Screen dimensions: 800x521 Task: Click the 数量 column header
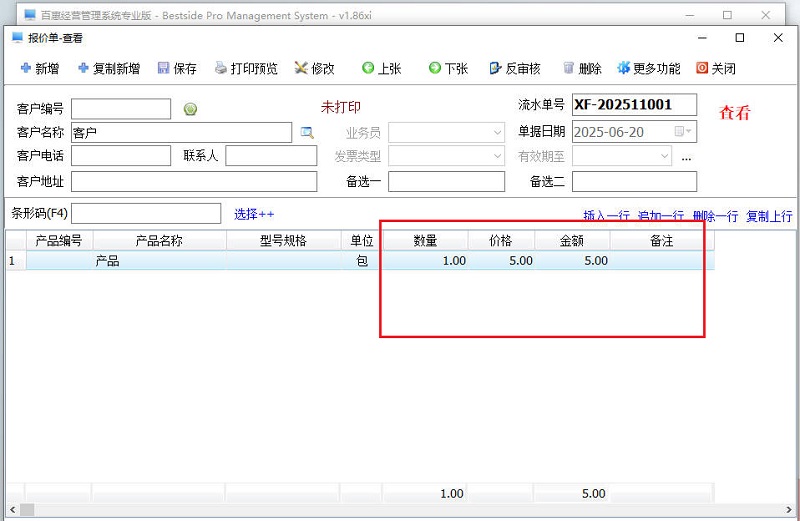425,240
